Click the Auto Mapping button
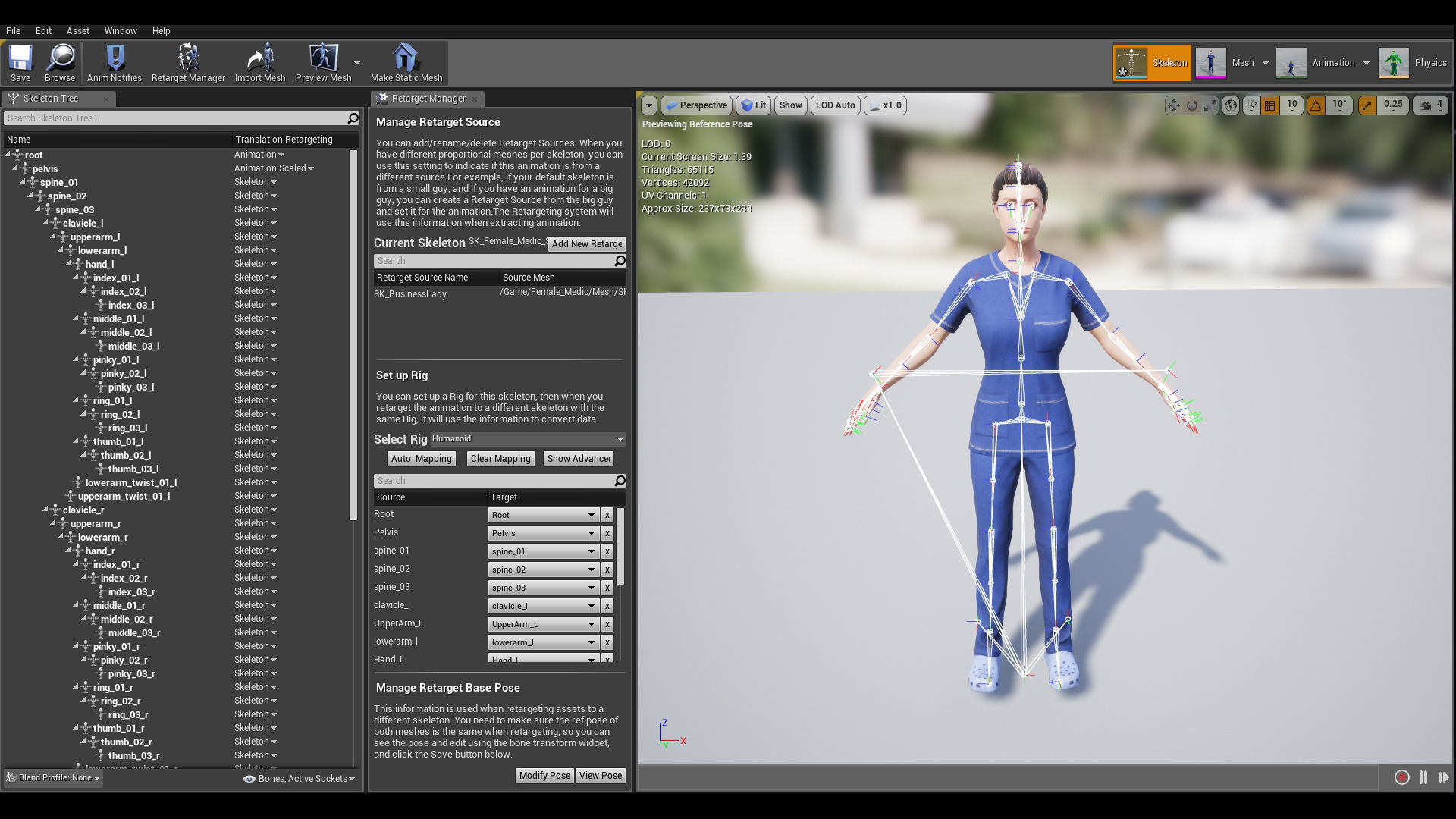Image resolution: width=1456 pixels, height=819 pixels. pos(421,459)
